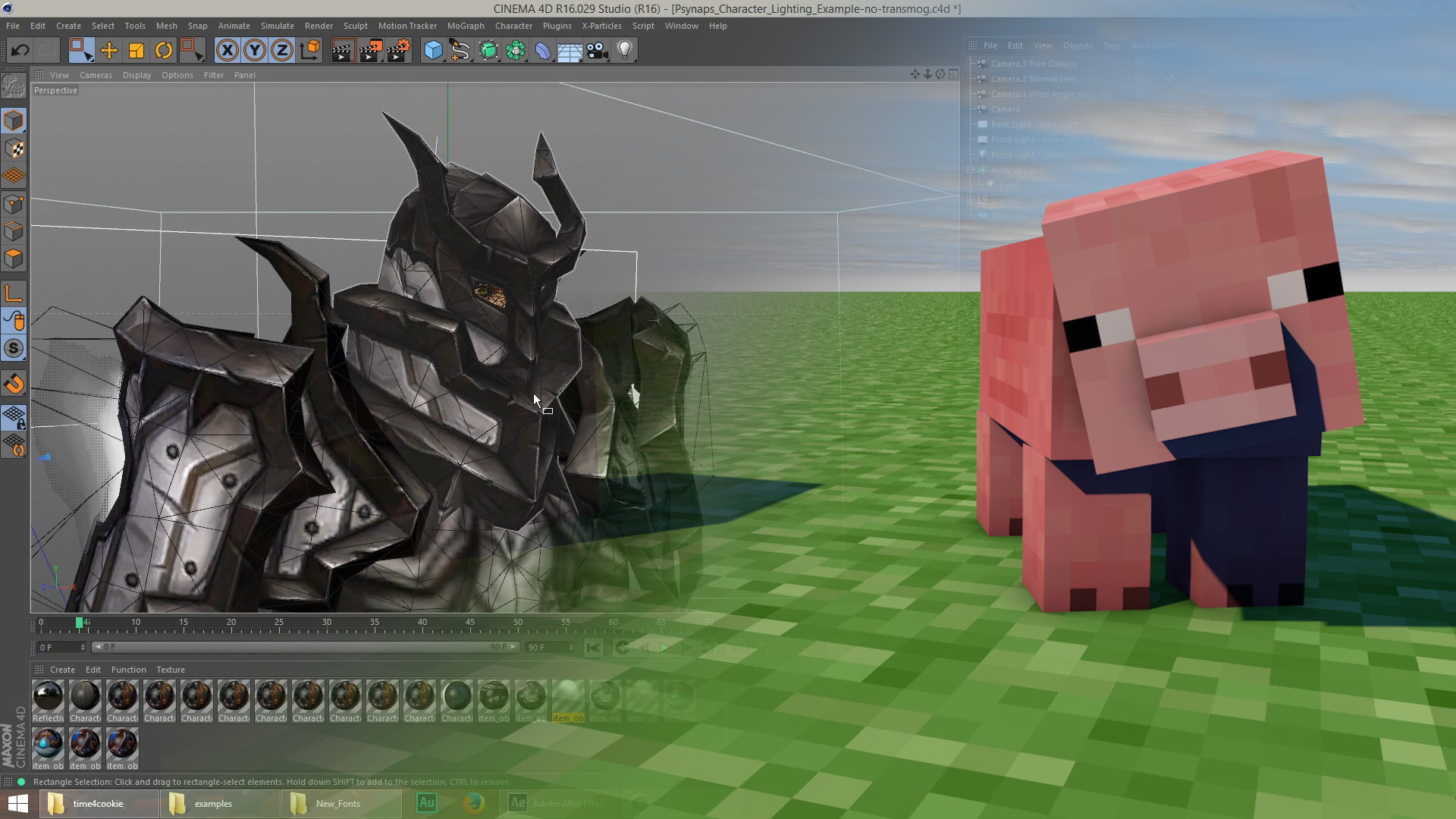Select Polygons mode icon
1456x819 pixels.
click(14, 259)
